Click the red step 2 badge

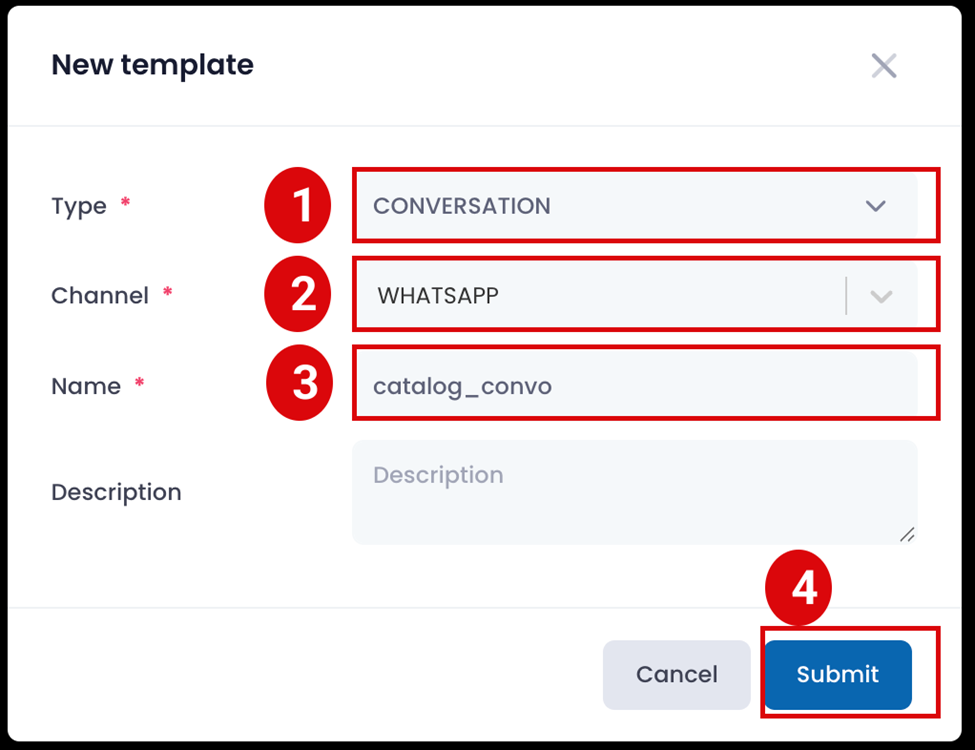click(297, 296)
